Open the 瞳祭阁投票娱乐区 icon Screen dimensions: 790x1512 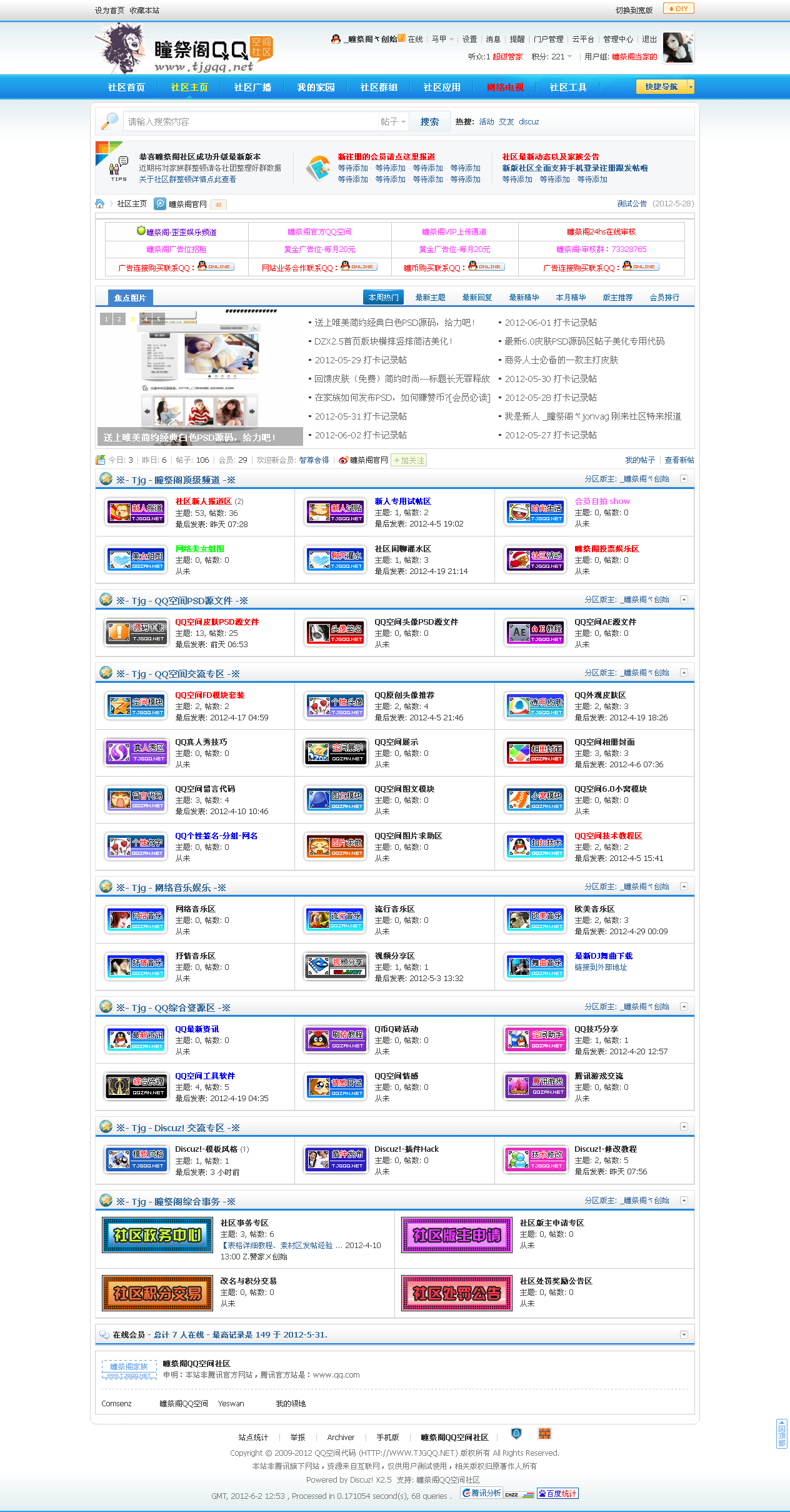click(x=536, y=560)
